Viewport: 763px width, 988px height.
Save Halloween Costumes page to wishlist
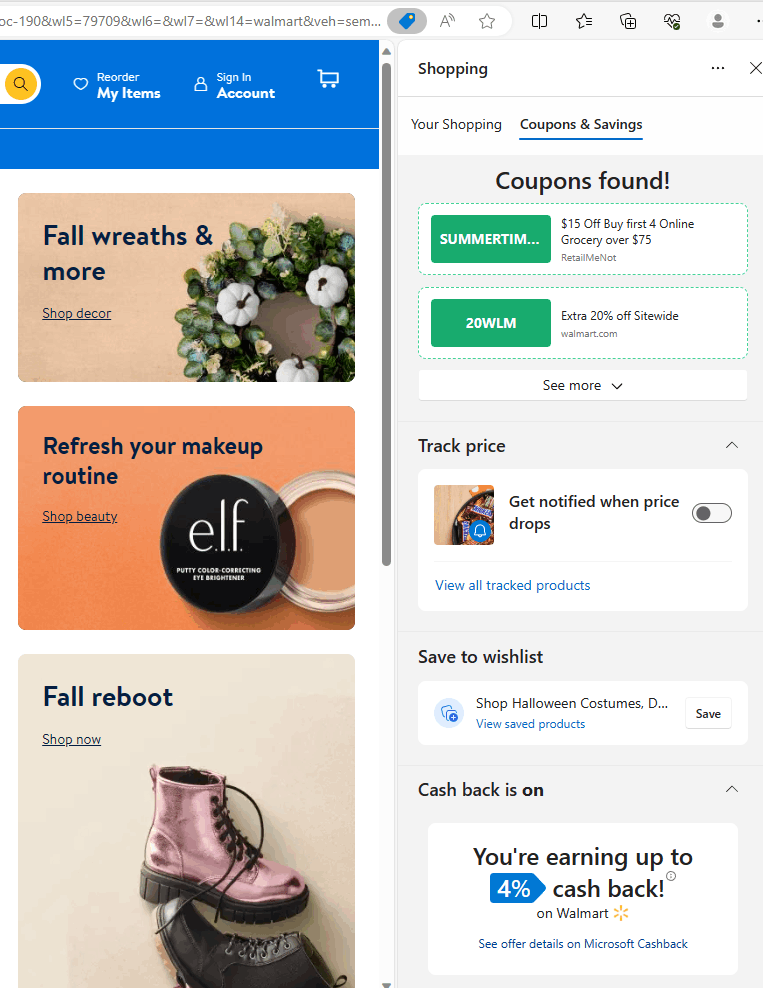coord(708,713)
